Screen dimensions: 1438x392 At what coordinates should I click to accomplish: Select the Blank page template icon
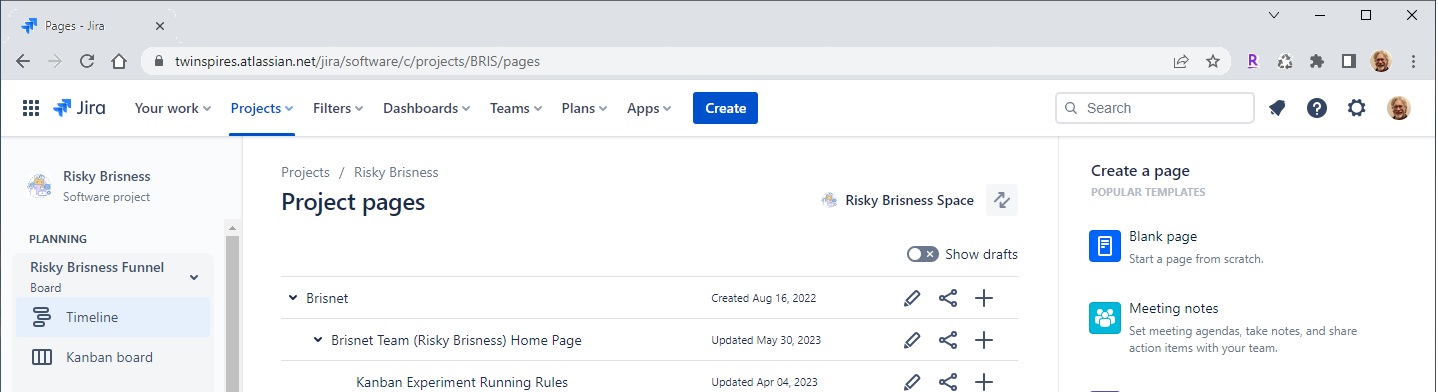pos(1105,246)
